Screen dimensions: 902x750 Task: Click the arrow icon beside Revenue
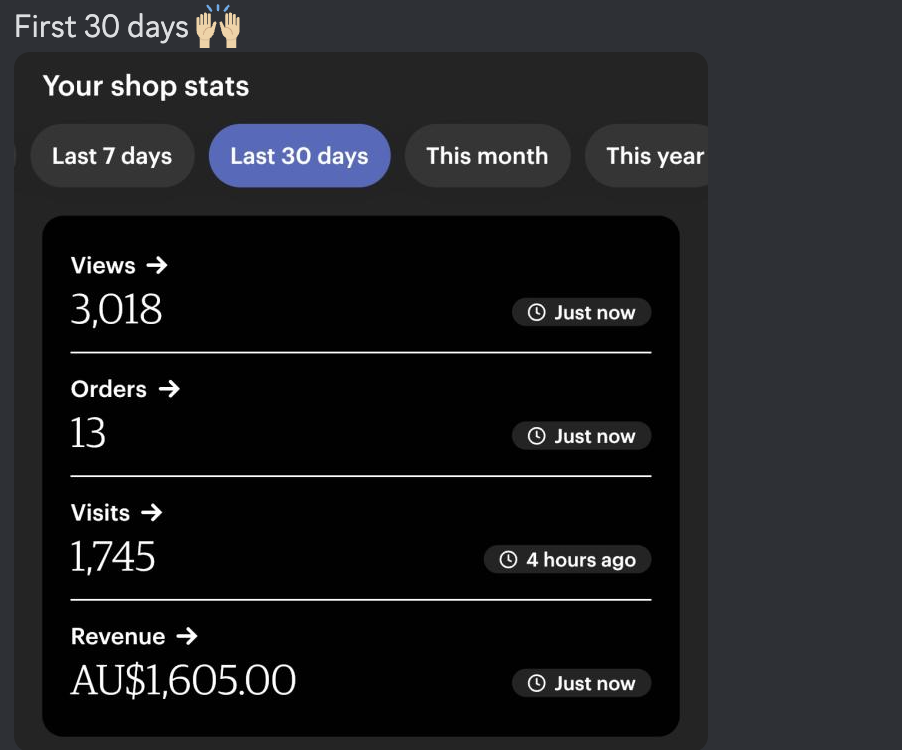pyautogui.click(x=186, y=636)
